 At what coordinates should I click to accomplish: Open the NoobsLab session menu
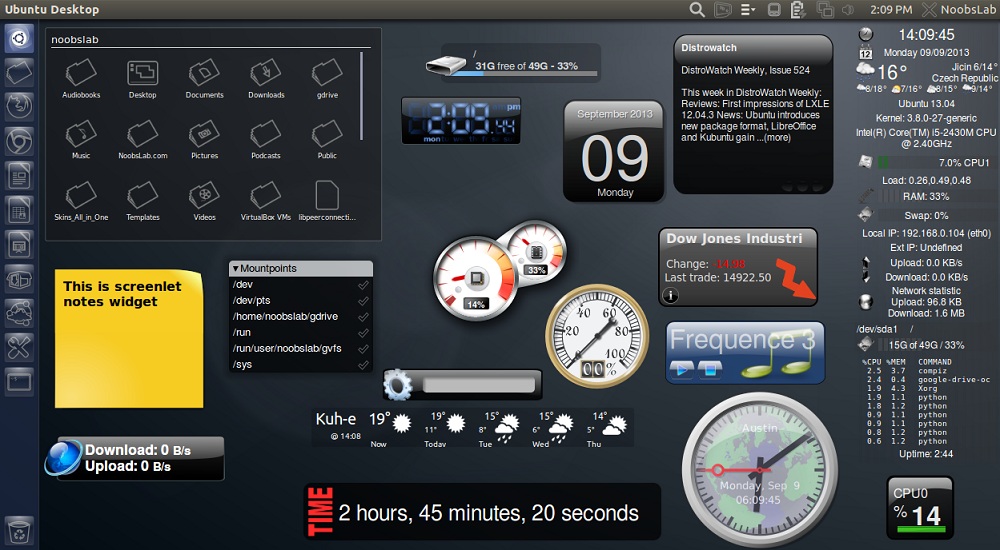(x=955, y=10)
